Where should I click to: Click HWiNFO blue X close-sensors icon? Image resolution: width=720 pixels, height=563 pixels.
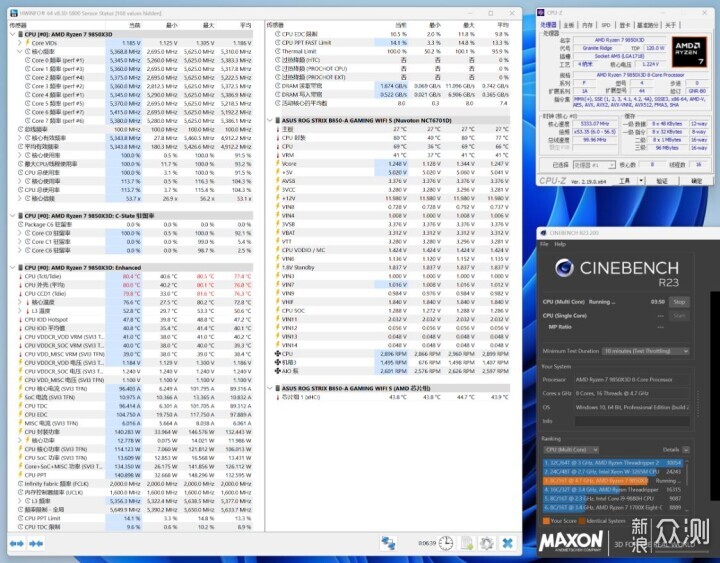(x=507, y=543)
